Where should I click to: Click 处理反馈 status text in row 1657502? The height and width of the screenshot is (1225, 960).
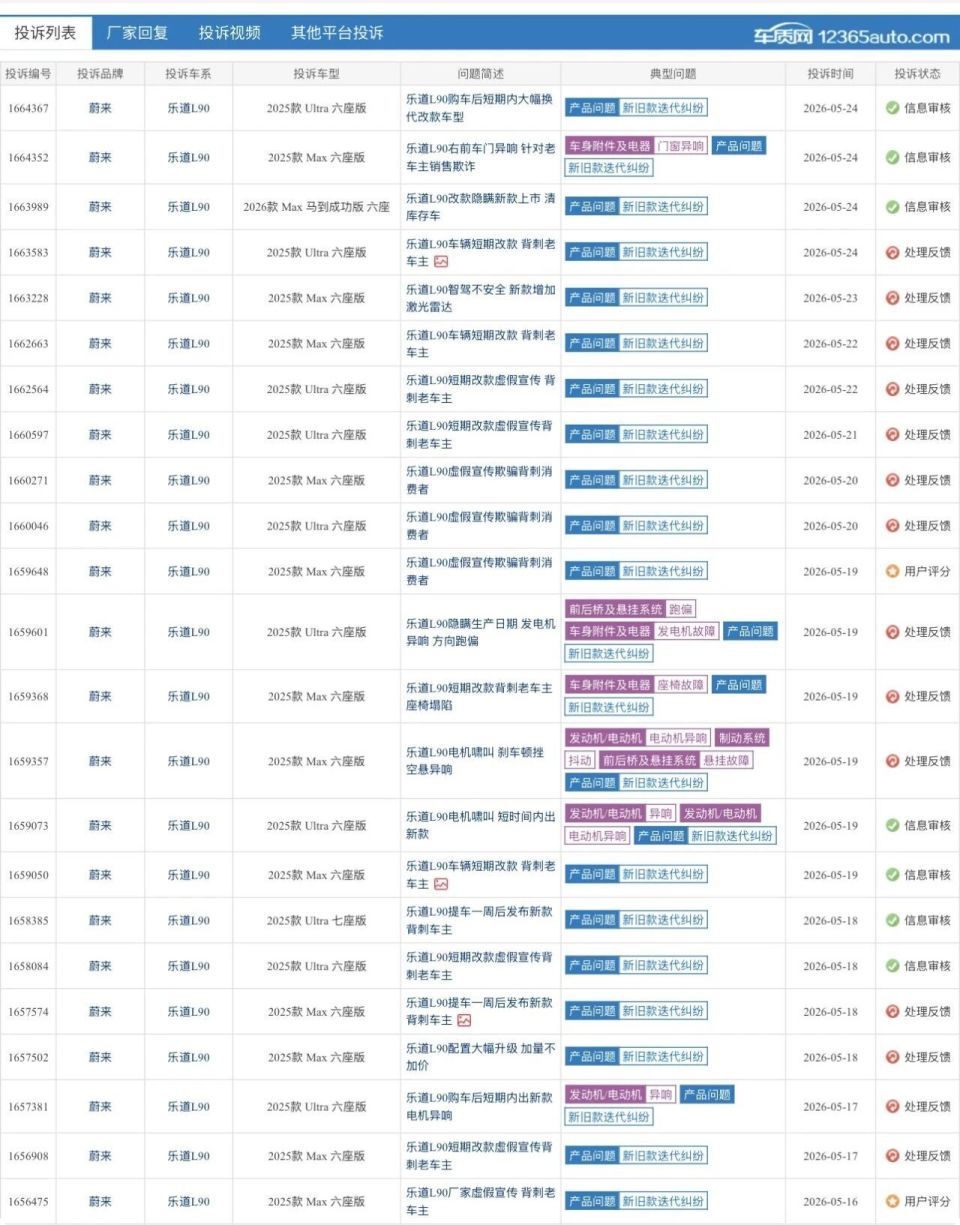point(928,1057)
